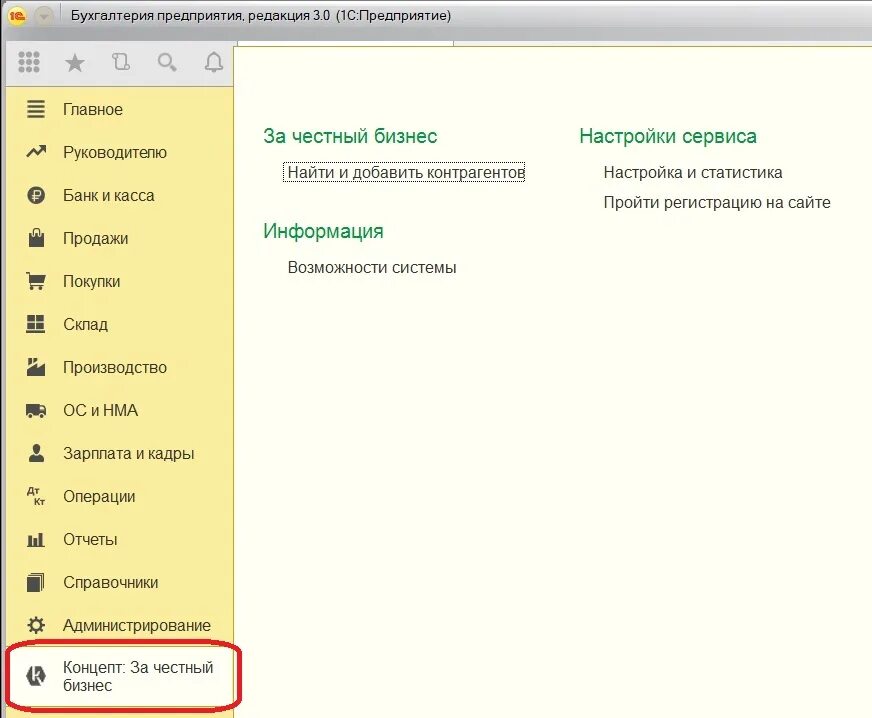Open Возможности системы link

tap(372, 267)
